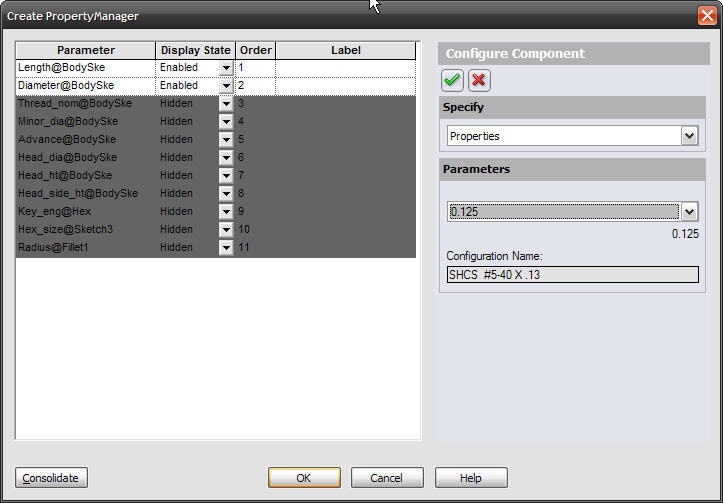The image size is (723, 503).
Task: Select the Hex_size@Sketch3 parameter
Action: coord(86,230)
